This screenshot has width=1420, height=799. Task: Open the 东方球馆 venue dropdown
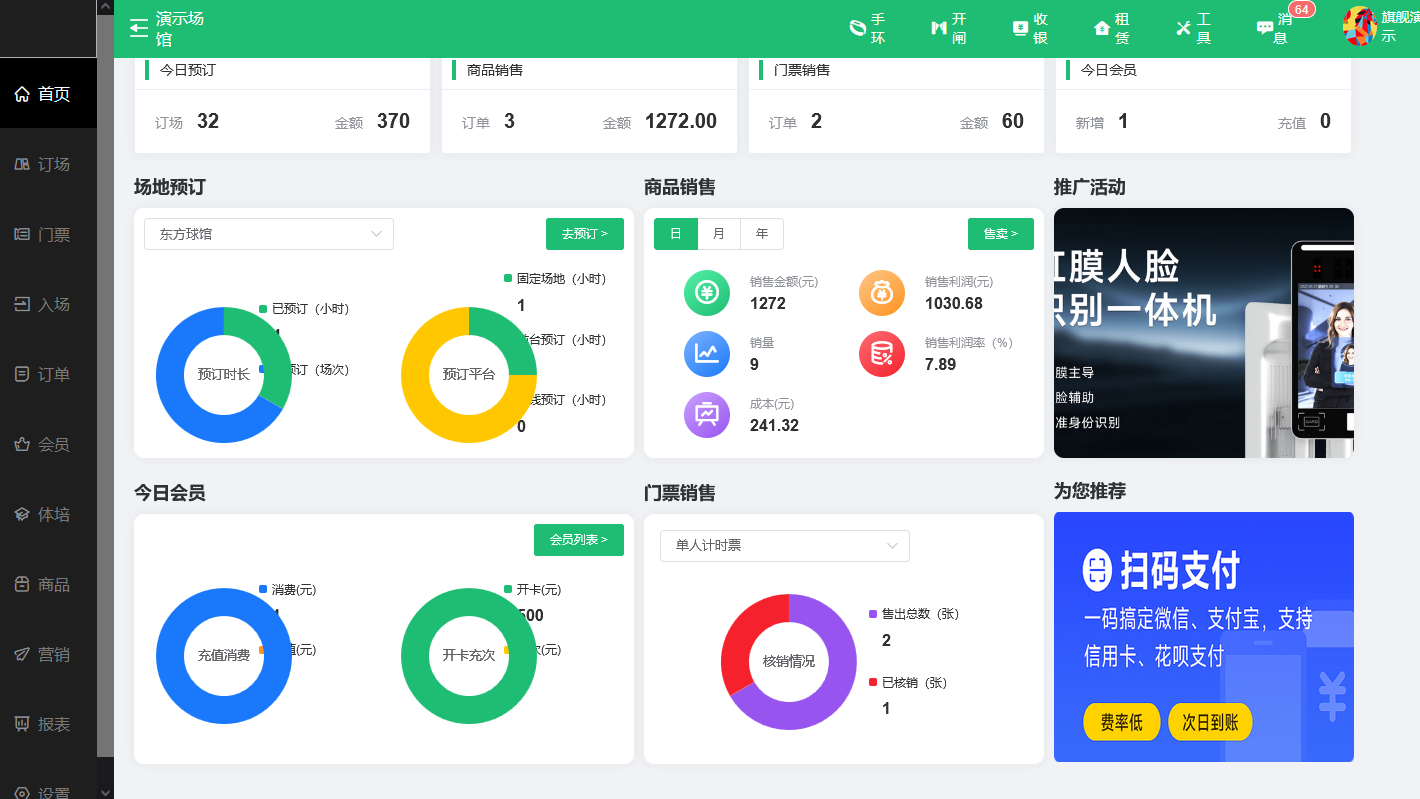click(x=268, y=233)
